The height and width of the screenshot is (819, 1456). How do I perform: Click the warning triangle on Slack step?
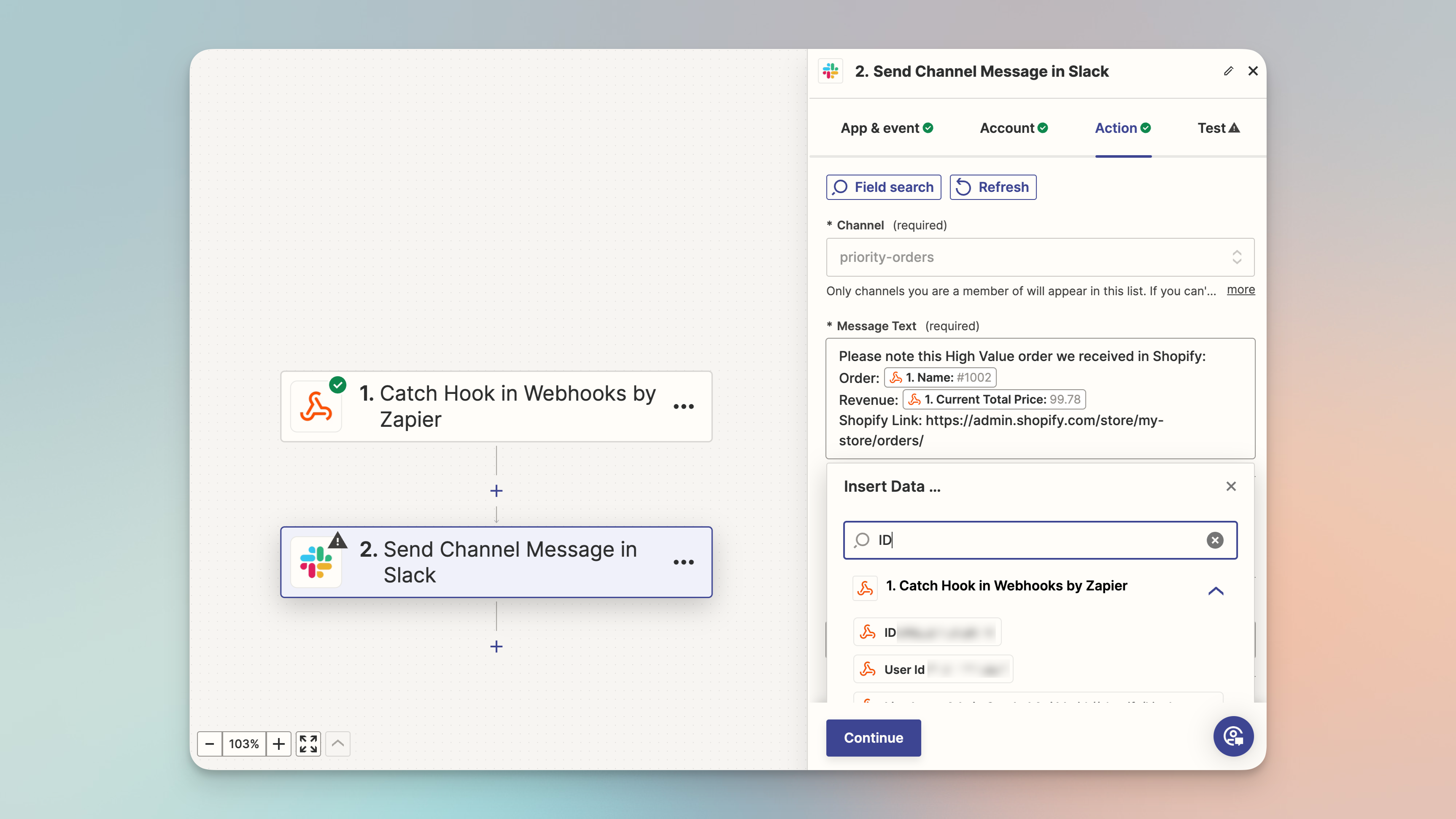click(338, 540)
